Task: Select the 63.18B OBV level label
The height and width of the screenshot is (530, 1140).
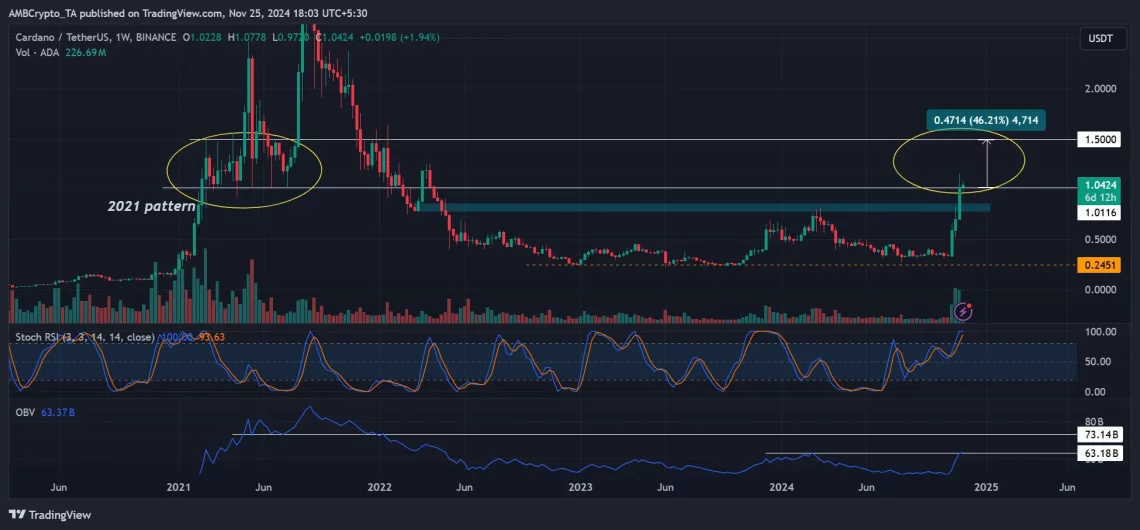Action: (1103, 454)
